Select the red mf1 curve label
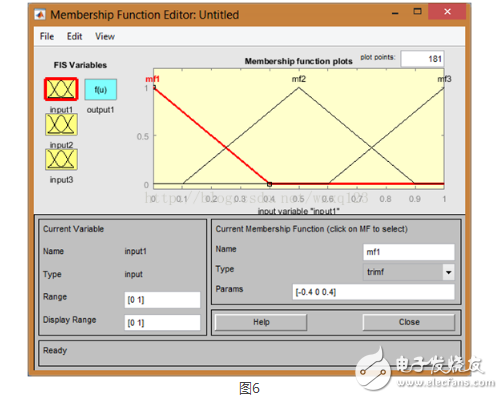The height and width of the screenshot is (399, 503). [x=152, y=79]
